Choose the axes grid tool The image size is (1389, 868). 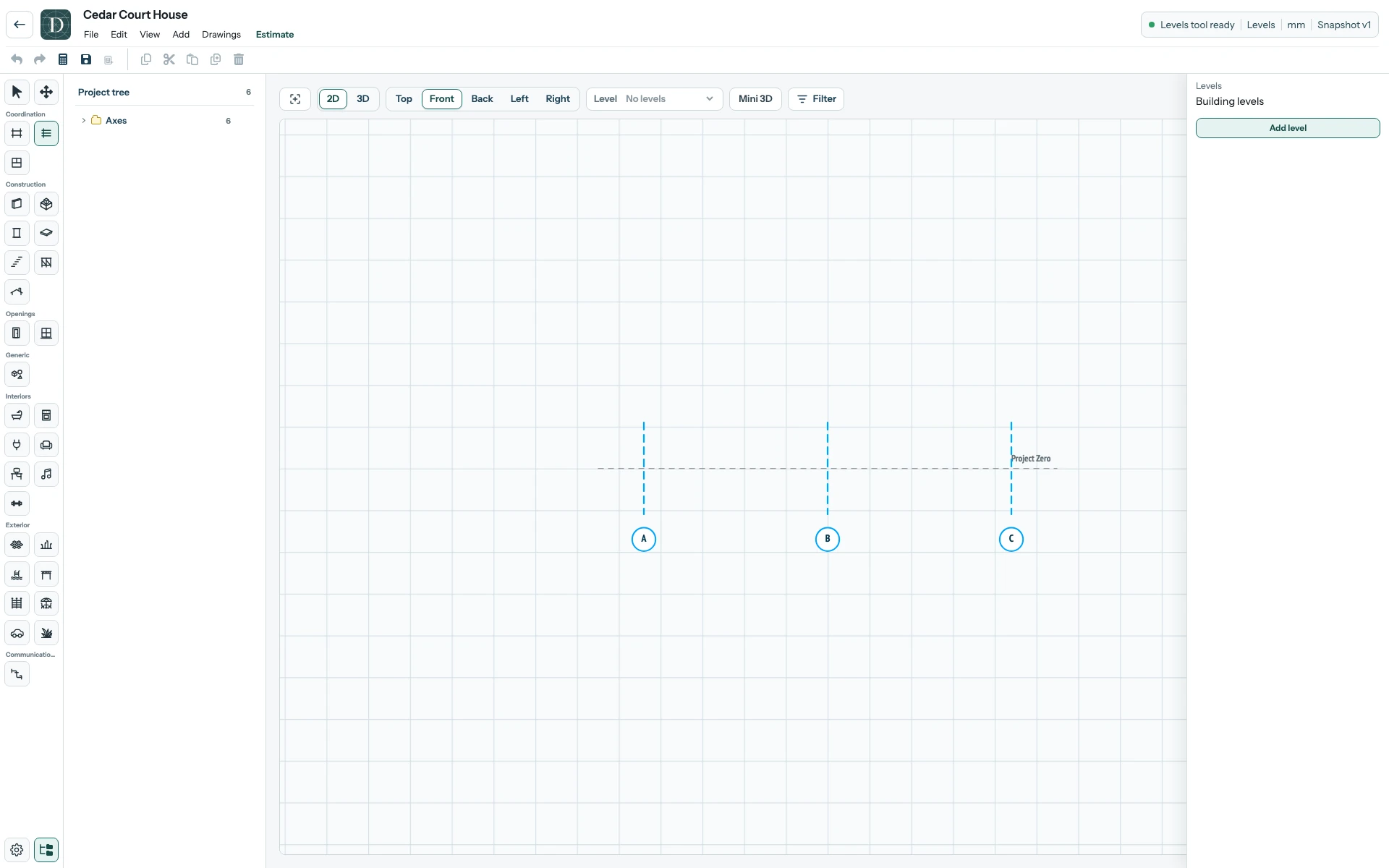point(17,133)
